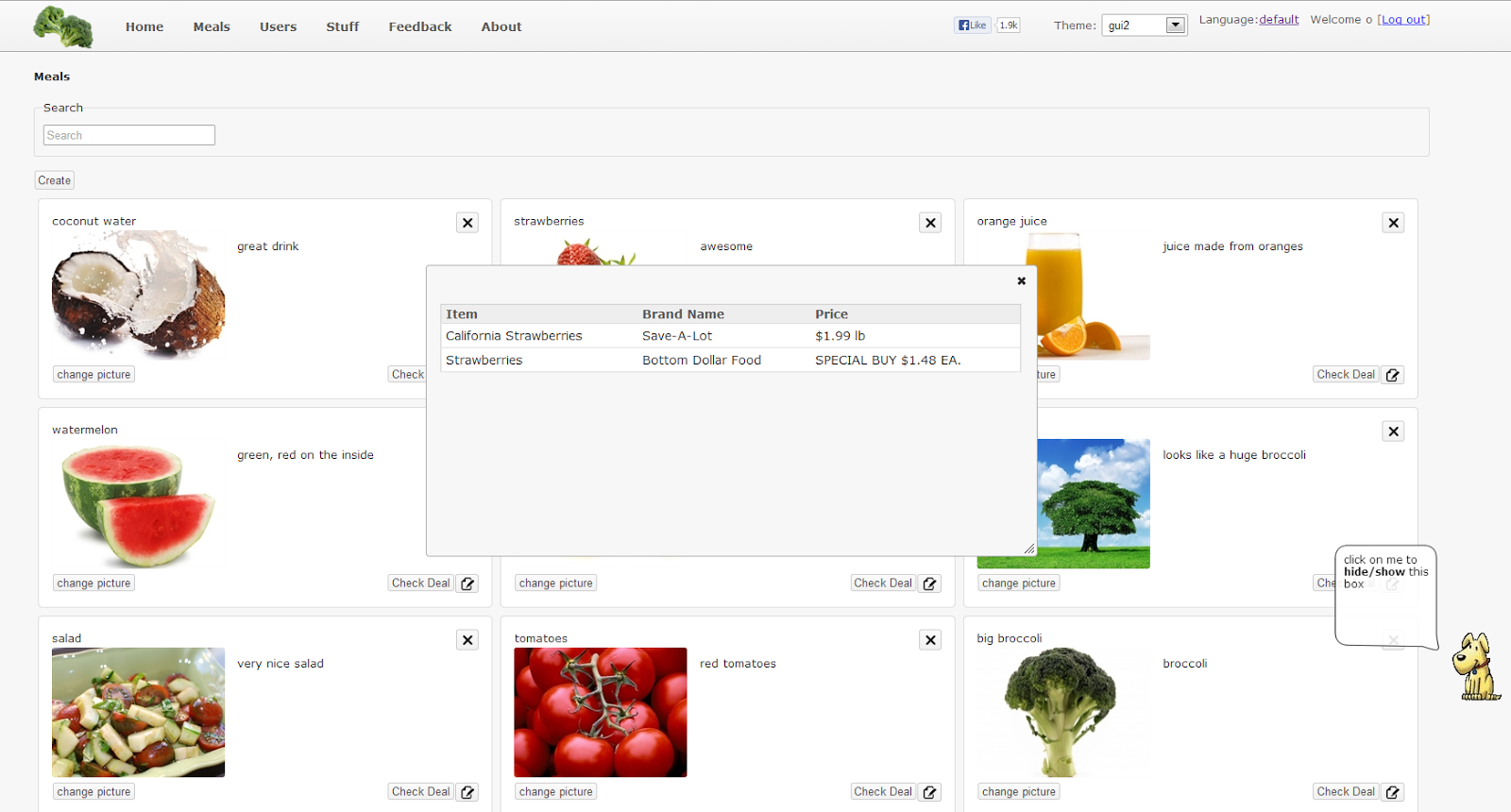Open the Theme gui2 dropdown
The image size is (1511, 812).
tap(1145, 25)
